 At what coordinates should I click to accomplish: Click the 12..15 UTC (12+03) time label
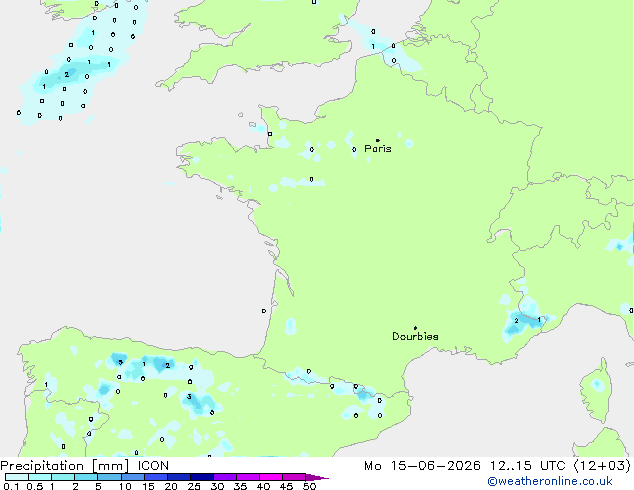[560, 466]
